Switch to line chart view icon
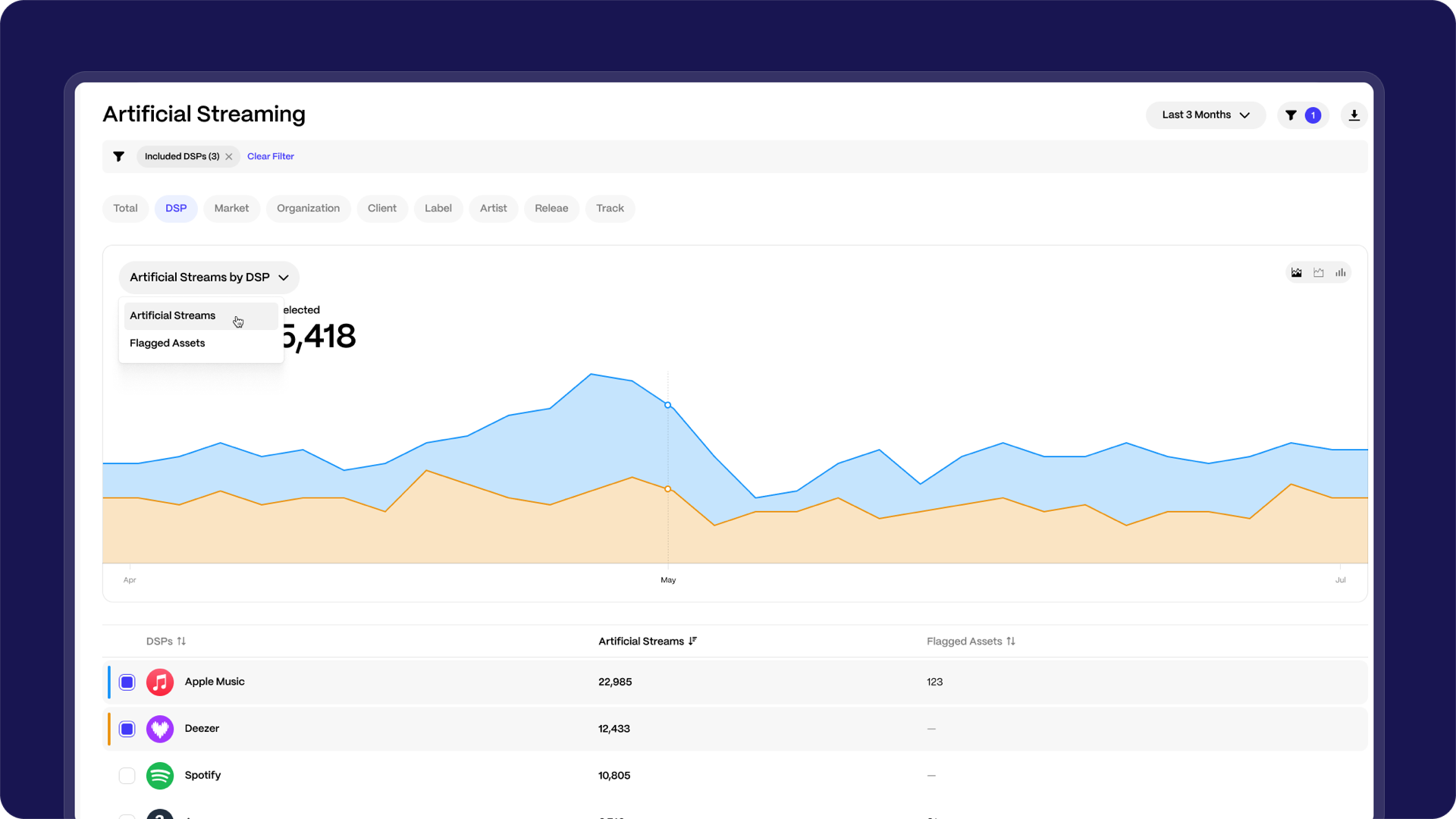 (x=1319, y=273)
